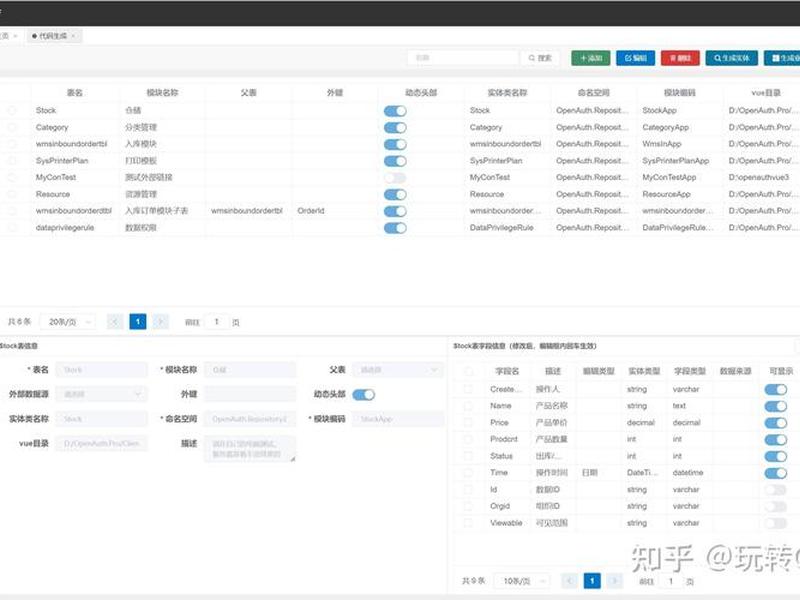Tick the checkbox of the Category table row
Viewport: 800px width, 600px height.
pyautogui.click(x=12, y=127)
